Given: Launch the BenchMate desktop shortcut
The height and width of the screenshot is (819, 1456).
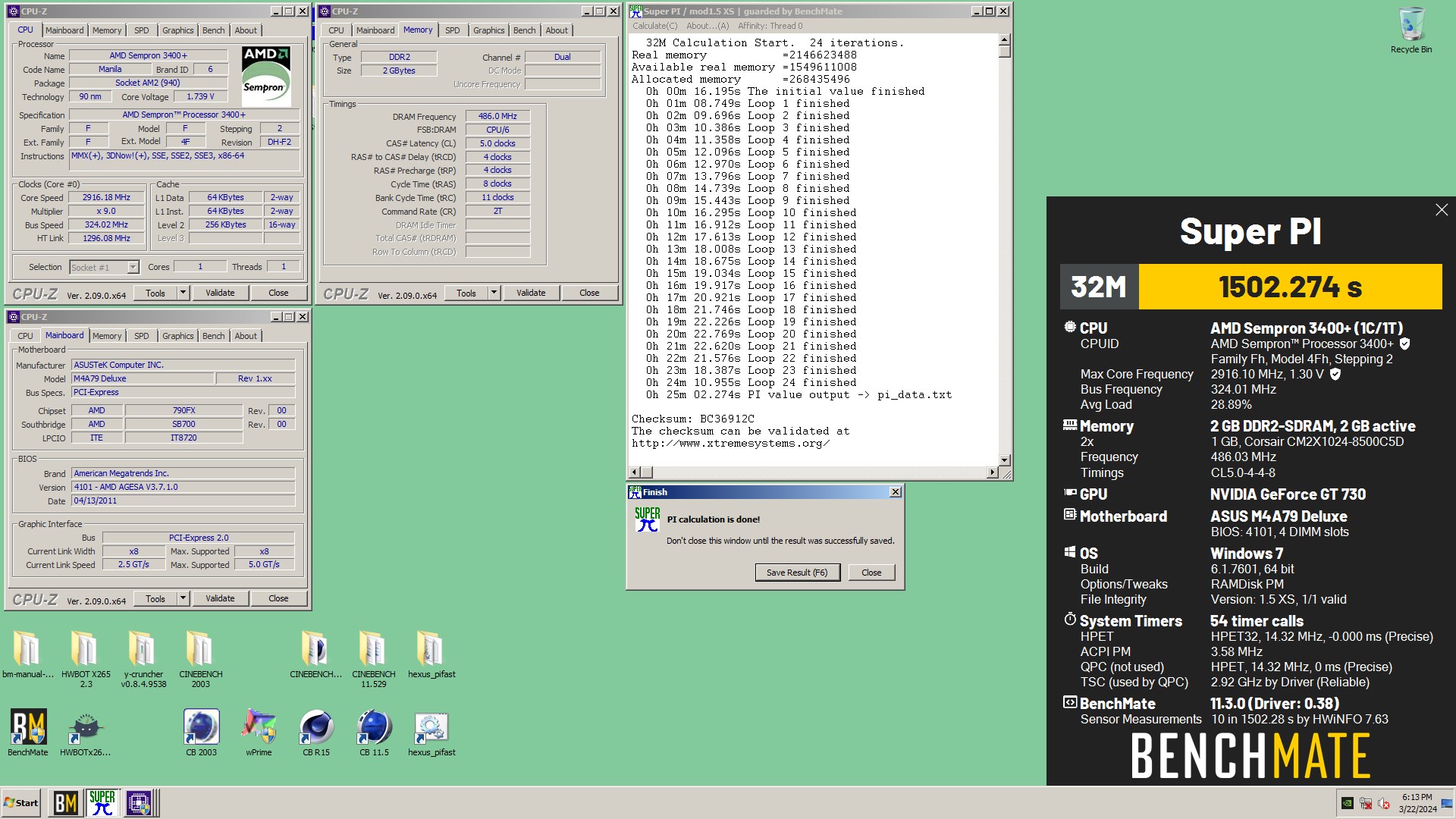Looking at the screenshot, I should pos(28,733).
